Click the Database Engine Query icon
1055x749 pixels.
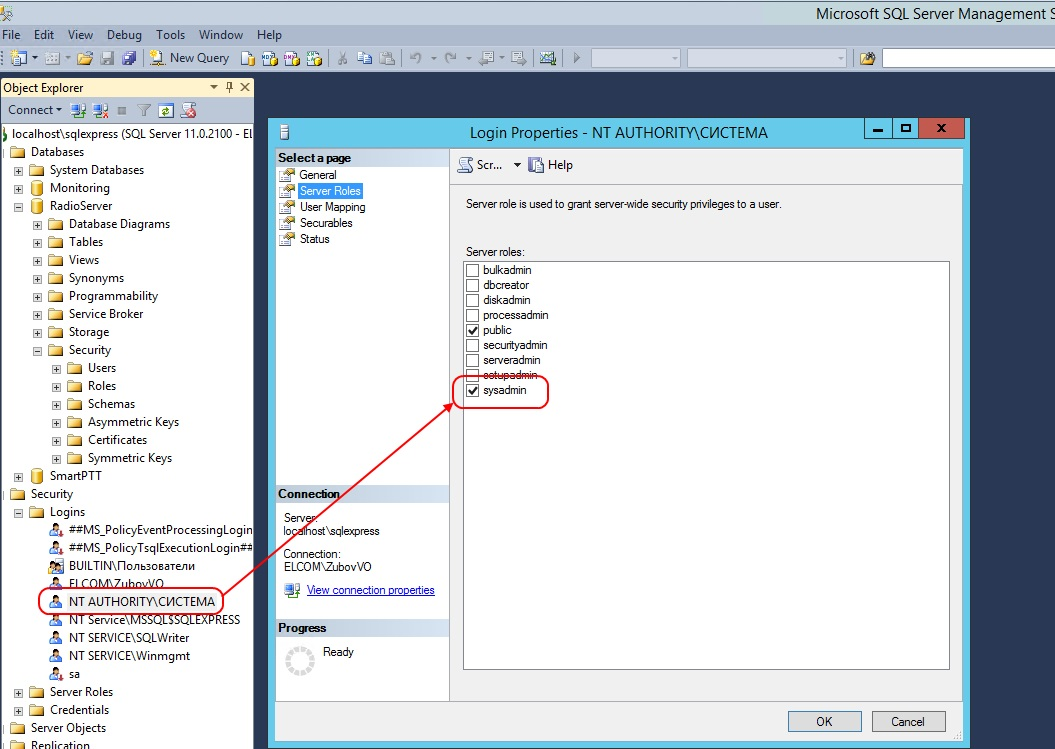pos(248,59)
